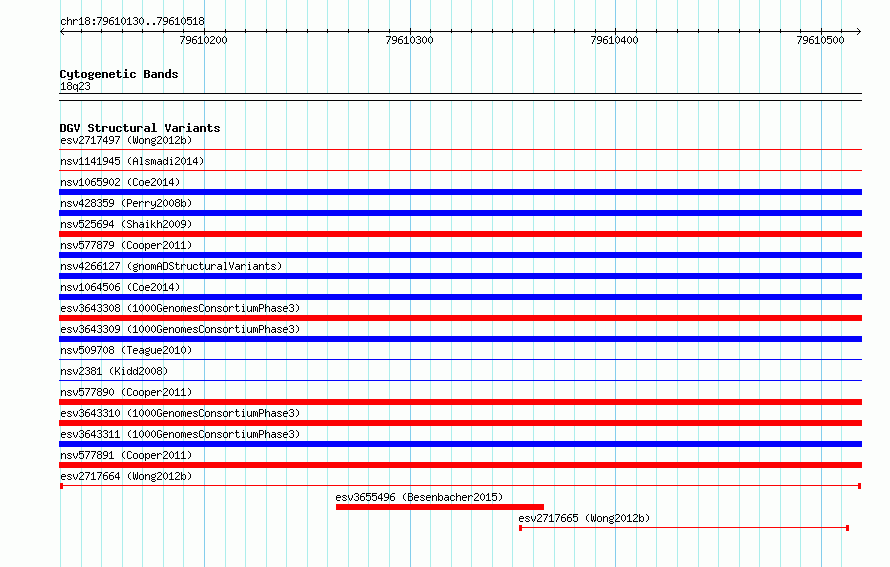Click the esv2717497 (Wong2012b) variant label
This screenshot has width=890, height=567.
pos(126,140)
